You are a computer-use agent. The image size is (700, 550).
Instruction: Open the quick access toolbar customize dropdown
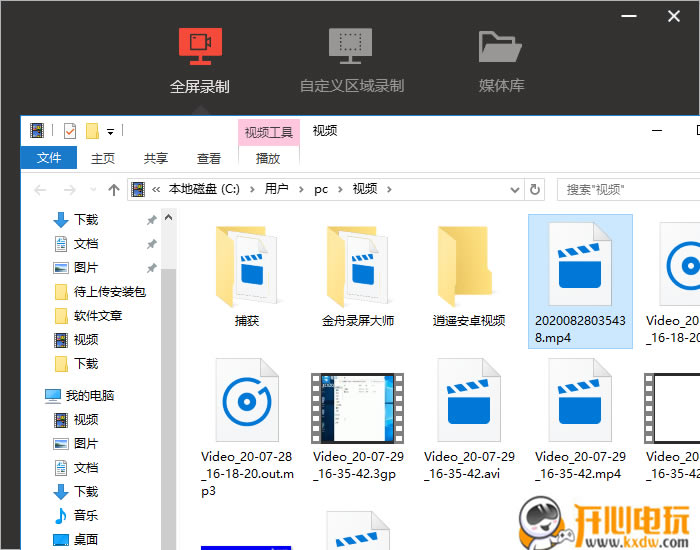coord(111,131)
